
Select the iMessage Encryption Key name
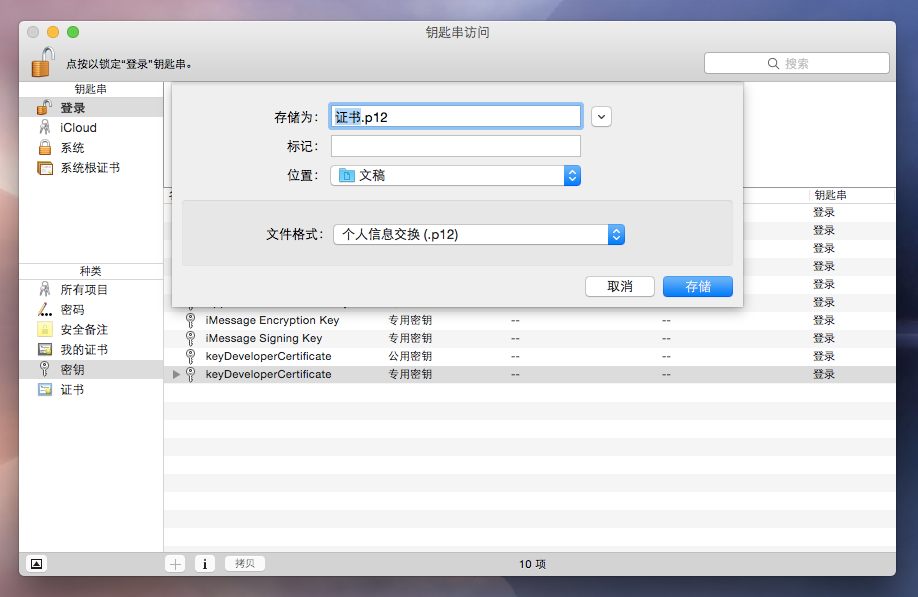coord(272,320)
